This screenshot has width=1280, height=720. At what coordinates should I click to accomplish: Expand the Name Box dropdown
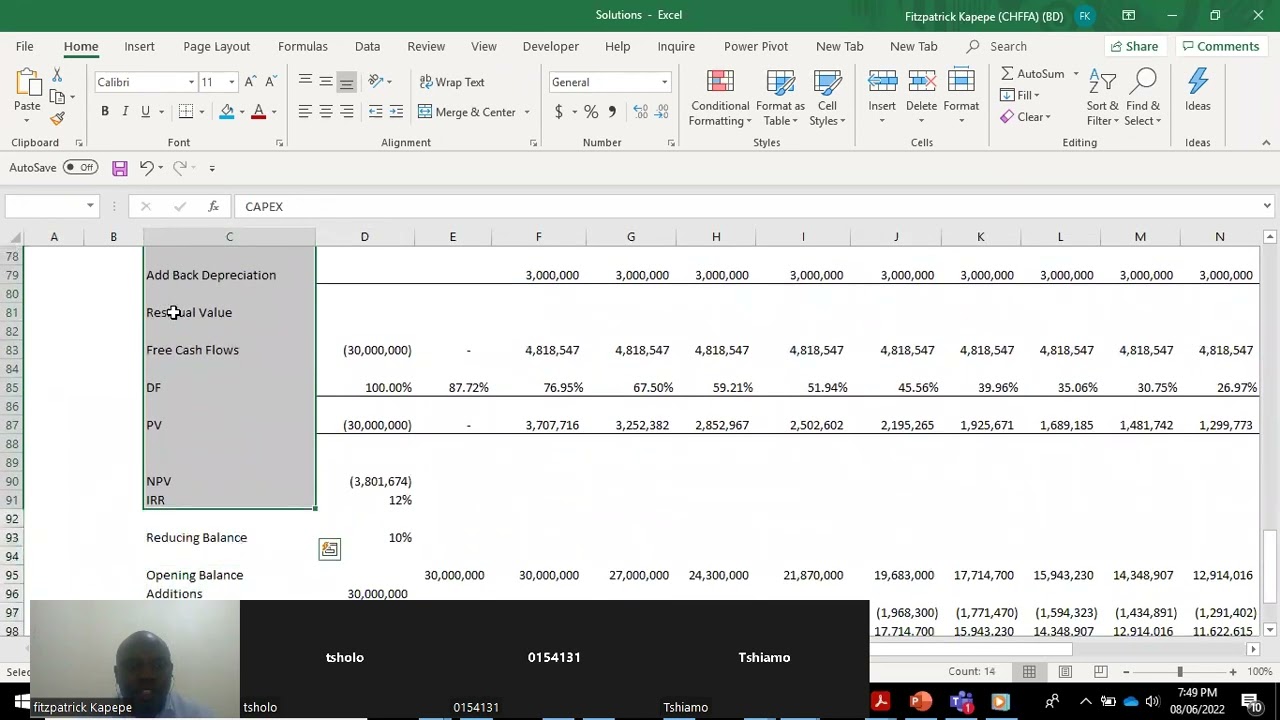click(x=90, y=206)
